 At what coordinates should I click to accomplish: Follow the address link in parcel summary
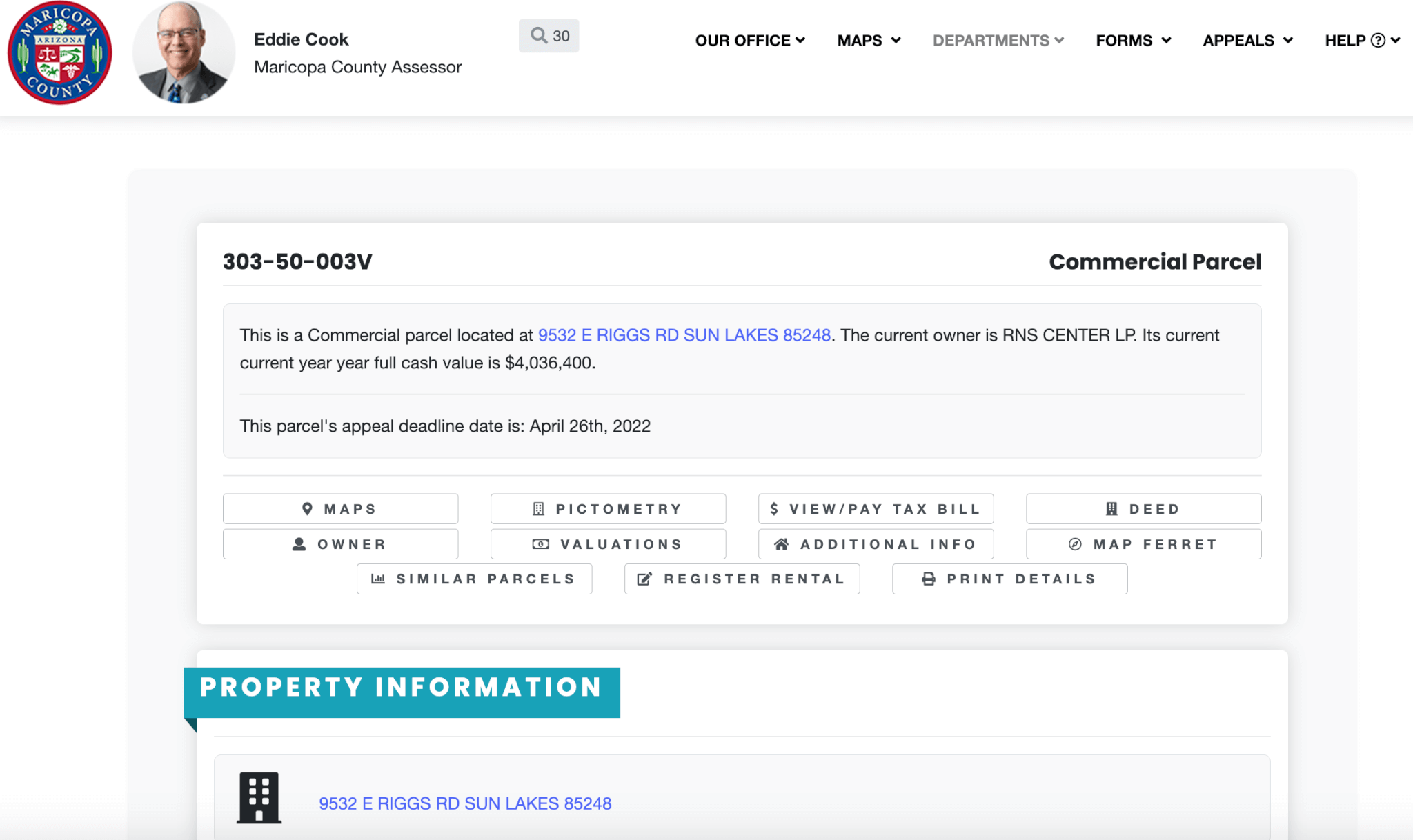point(684,335)
